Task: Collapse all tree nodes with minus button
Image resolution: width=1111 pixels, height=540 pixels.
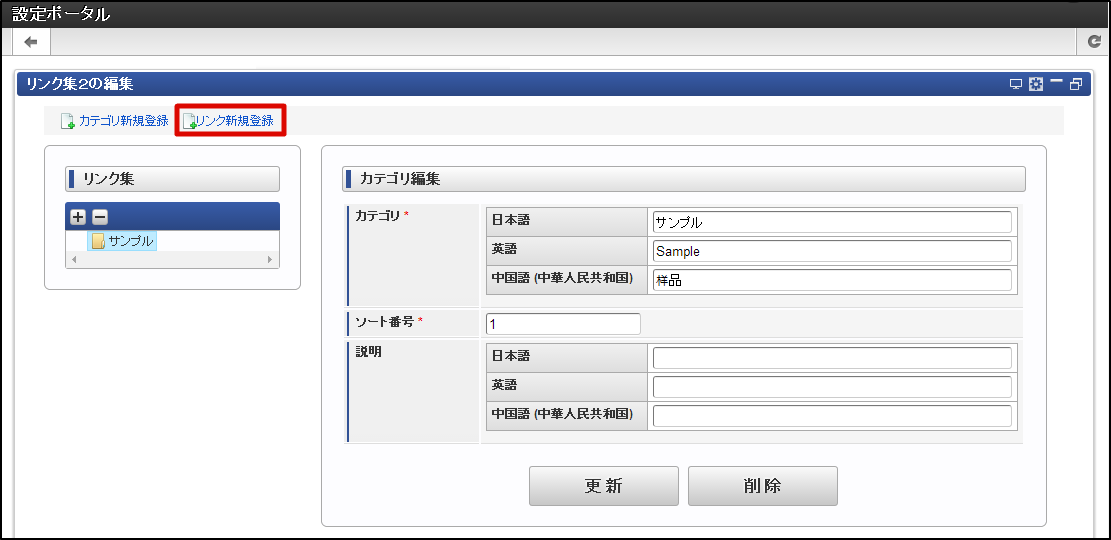Action: pos(100,217)
